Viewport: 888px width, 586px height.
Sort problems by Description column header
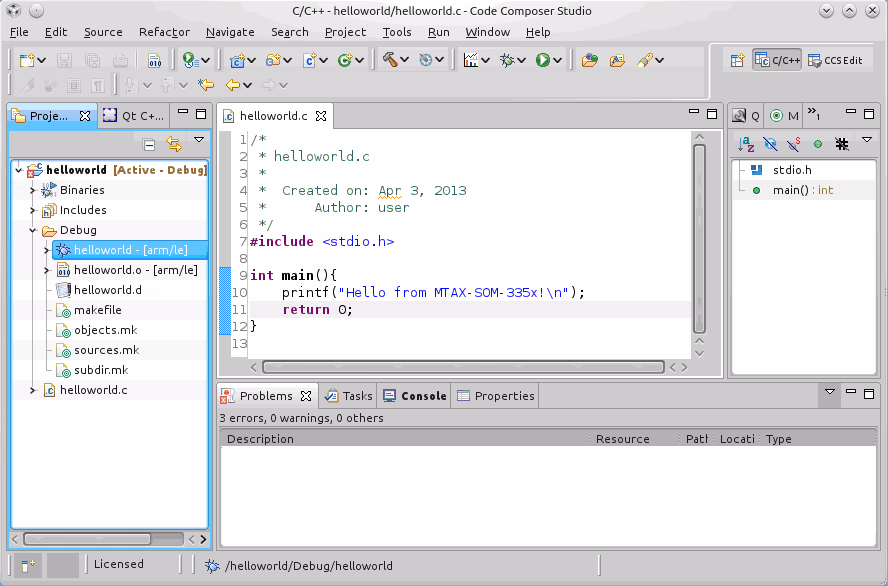404,439
